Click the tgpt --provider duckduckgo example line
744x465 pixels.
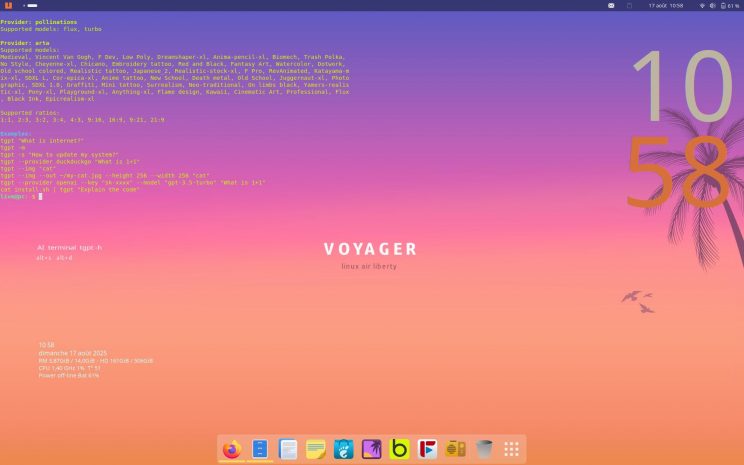70,162
